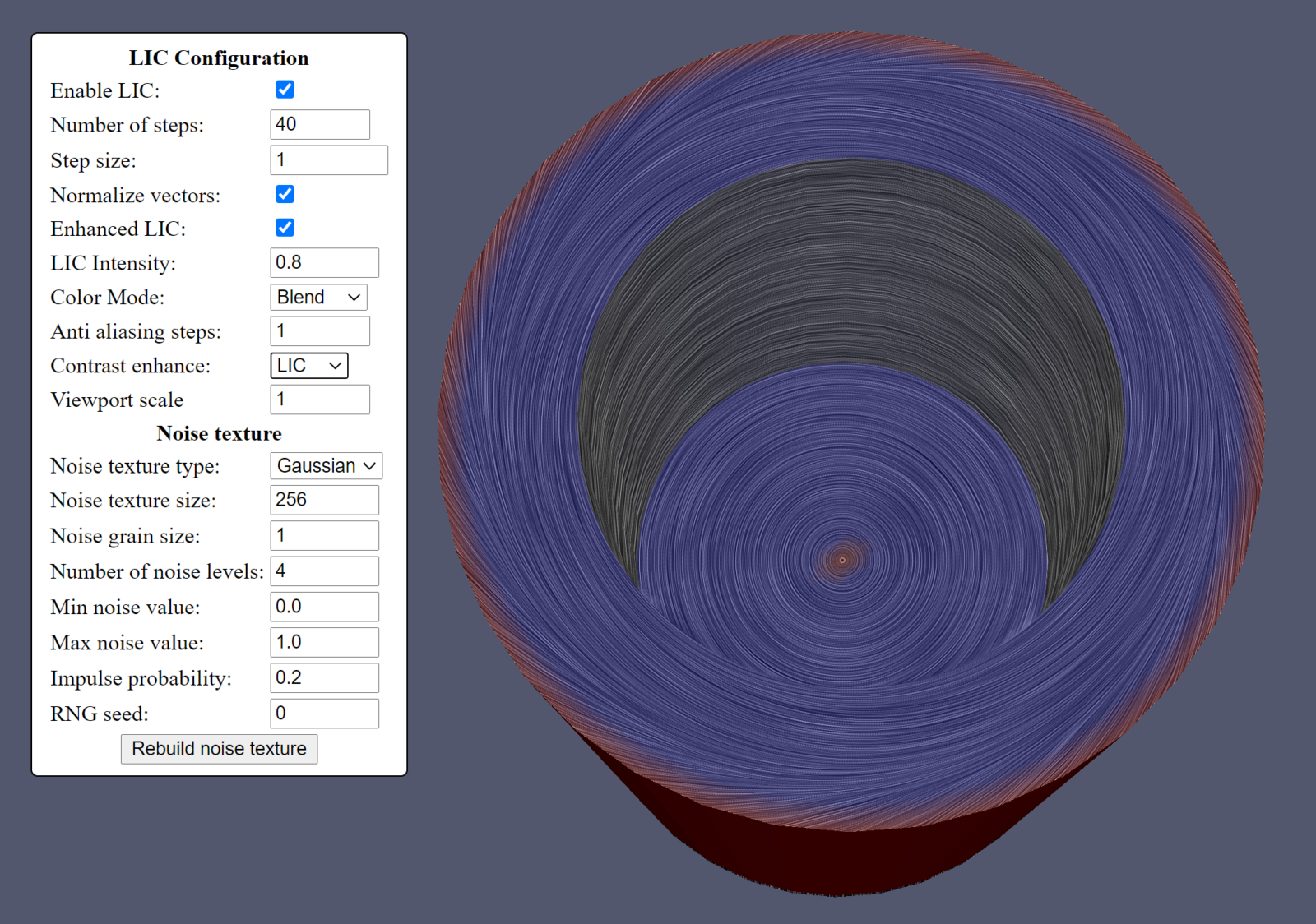Image resolution: width=1316 pixels, height=924 pixels.
Task: Open the Contrast enhance dropdown
Action: pyautogui.click(x=309, y=366)
